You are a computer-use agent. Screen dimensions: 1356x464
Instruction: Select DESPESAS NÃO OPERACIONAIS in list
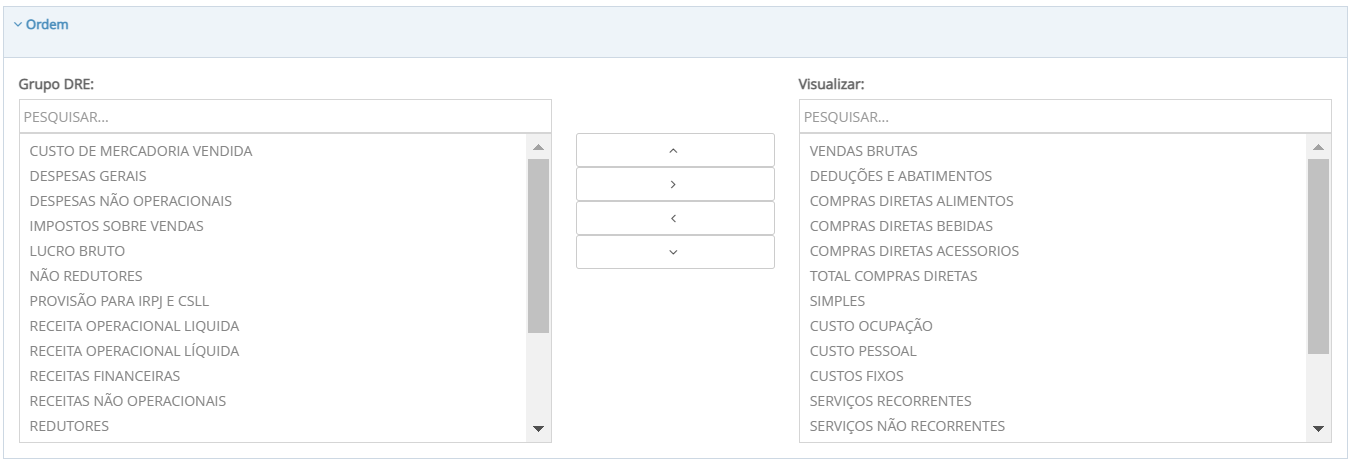coord(131,201)
